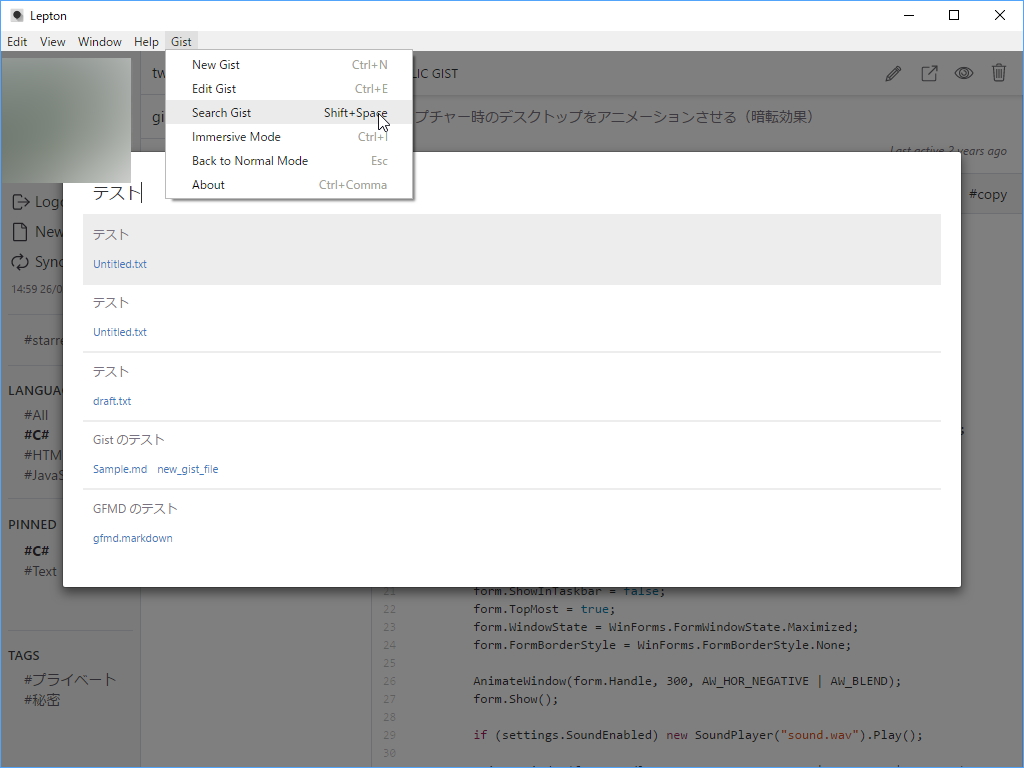Open the Window menu

(99, 42)
